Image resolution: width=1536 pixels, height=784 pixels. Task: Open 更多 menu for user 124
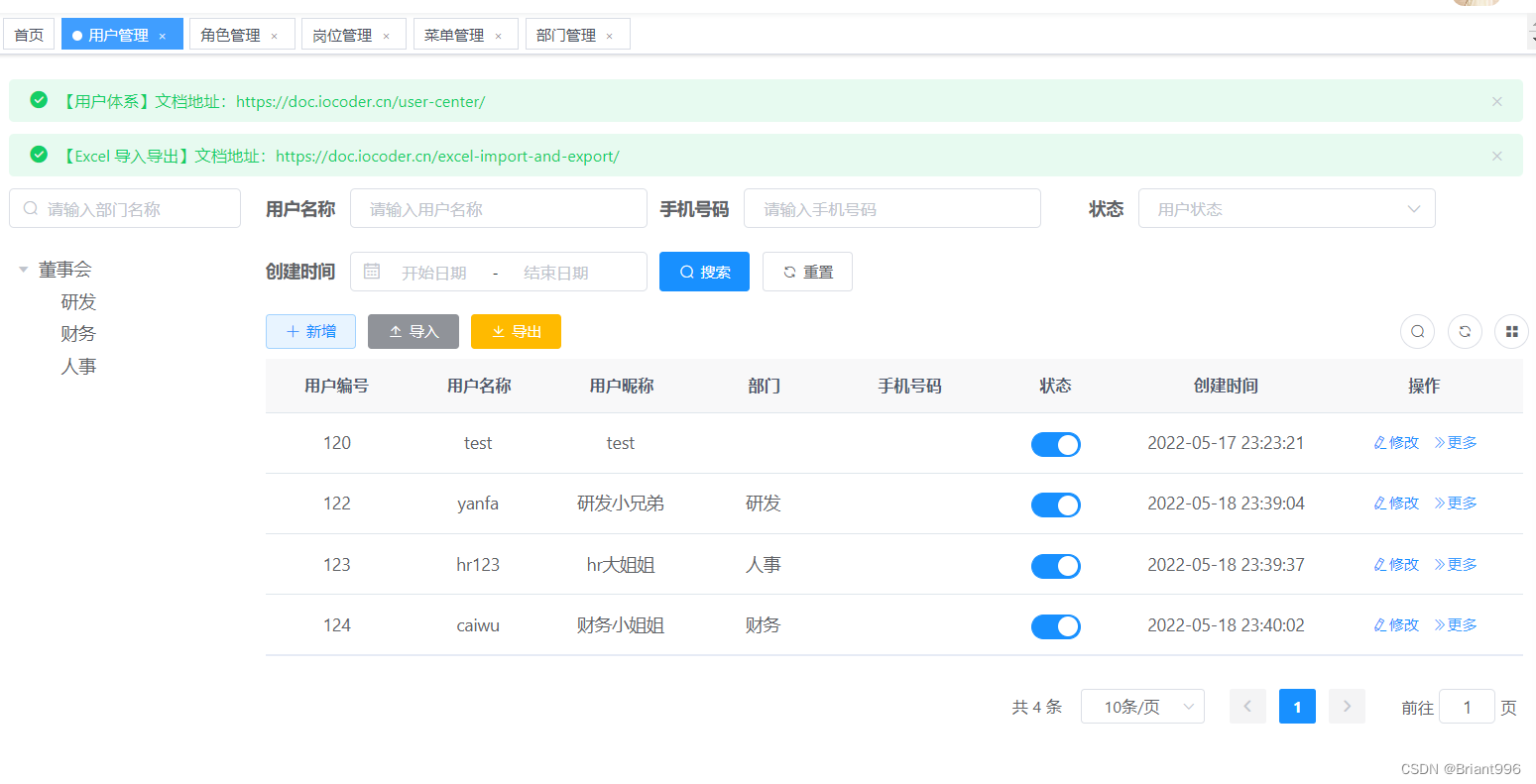[1456, 624]
